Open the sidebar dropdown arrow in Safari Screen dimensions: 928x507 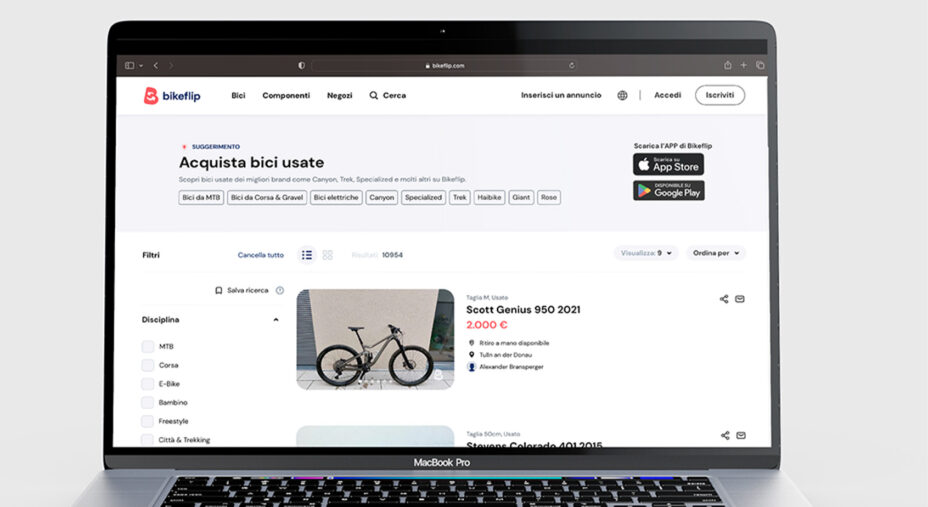pyautogui.click(x=141, y=66)
